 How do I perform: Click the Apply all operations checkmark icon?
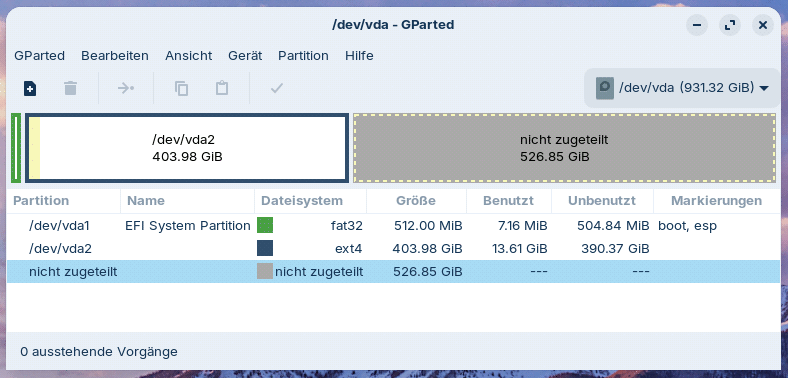point(277,88)
